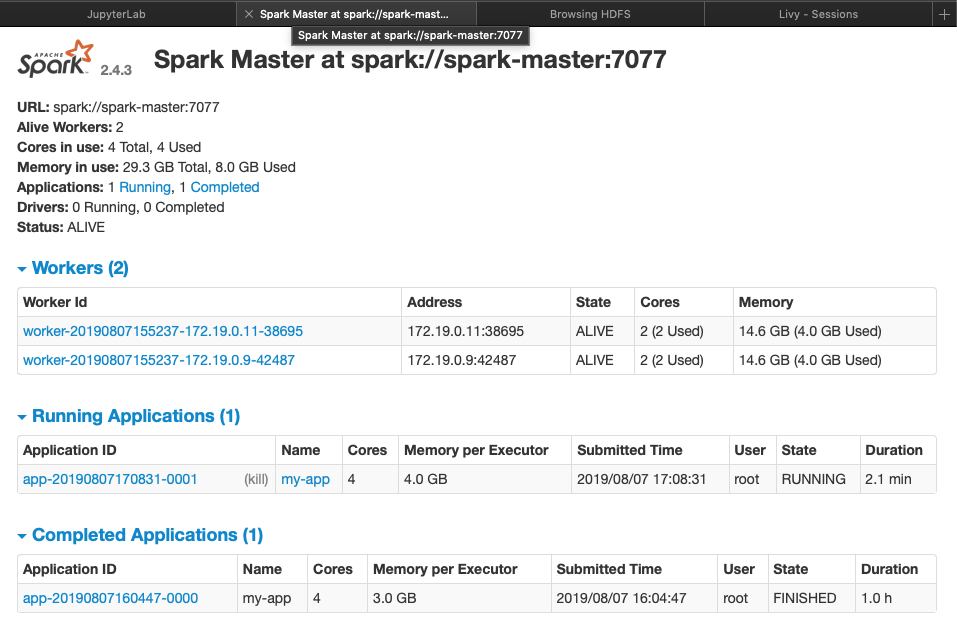Kill the running my-app application

(256, 479)
